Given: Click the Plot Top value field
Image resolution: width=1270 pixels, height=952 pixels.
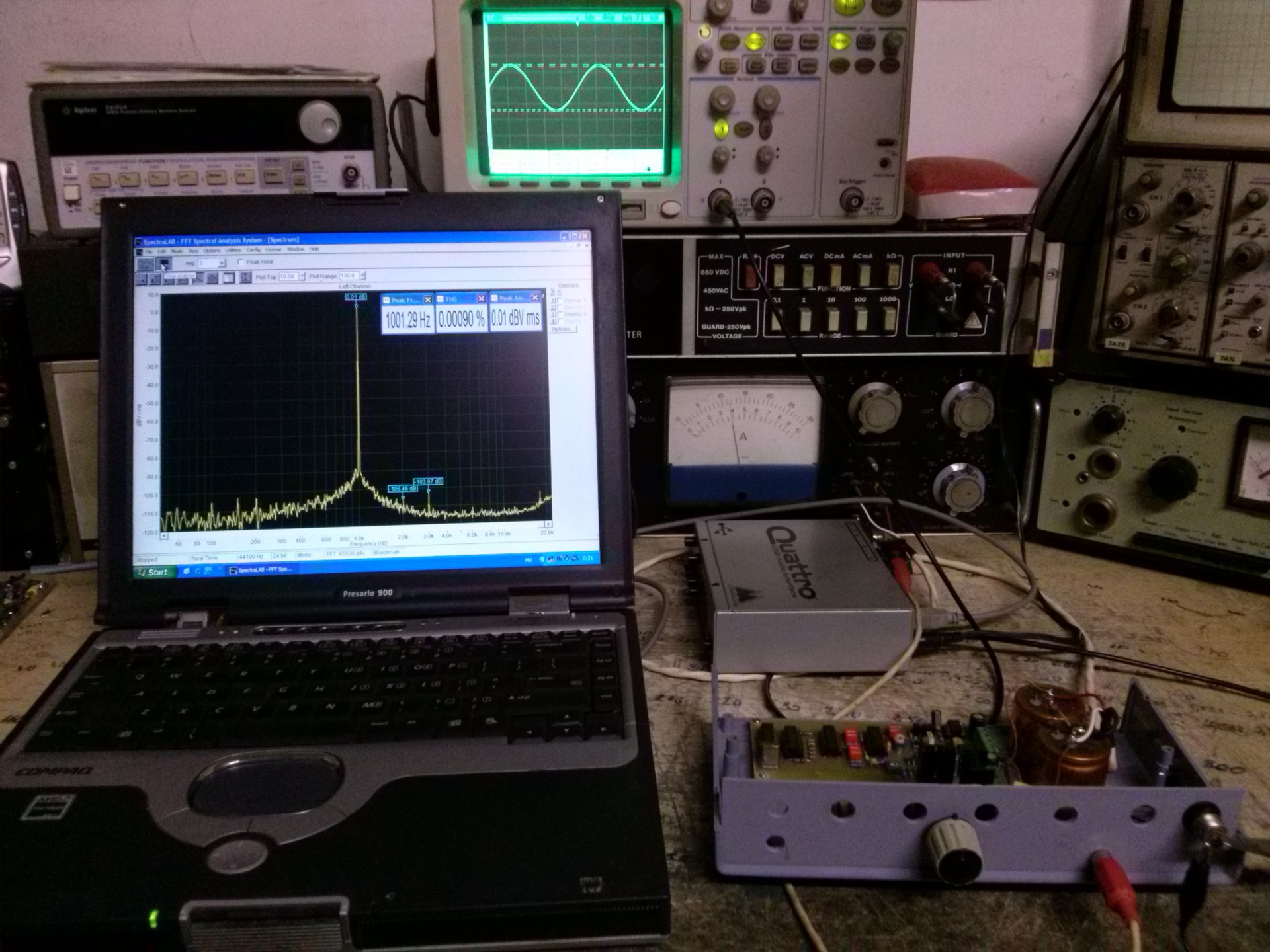Looking at the screenshot, I should [x=288, y=276].
